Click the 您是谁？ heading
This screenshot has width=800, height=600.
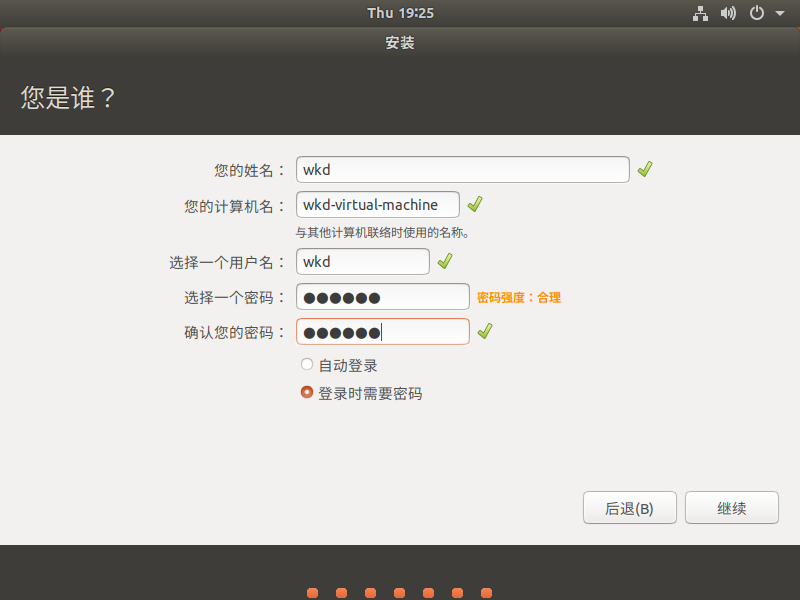pos(68,97)
